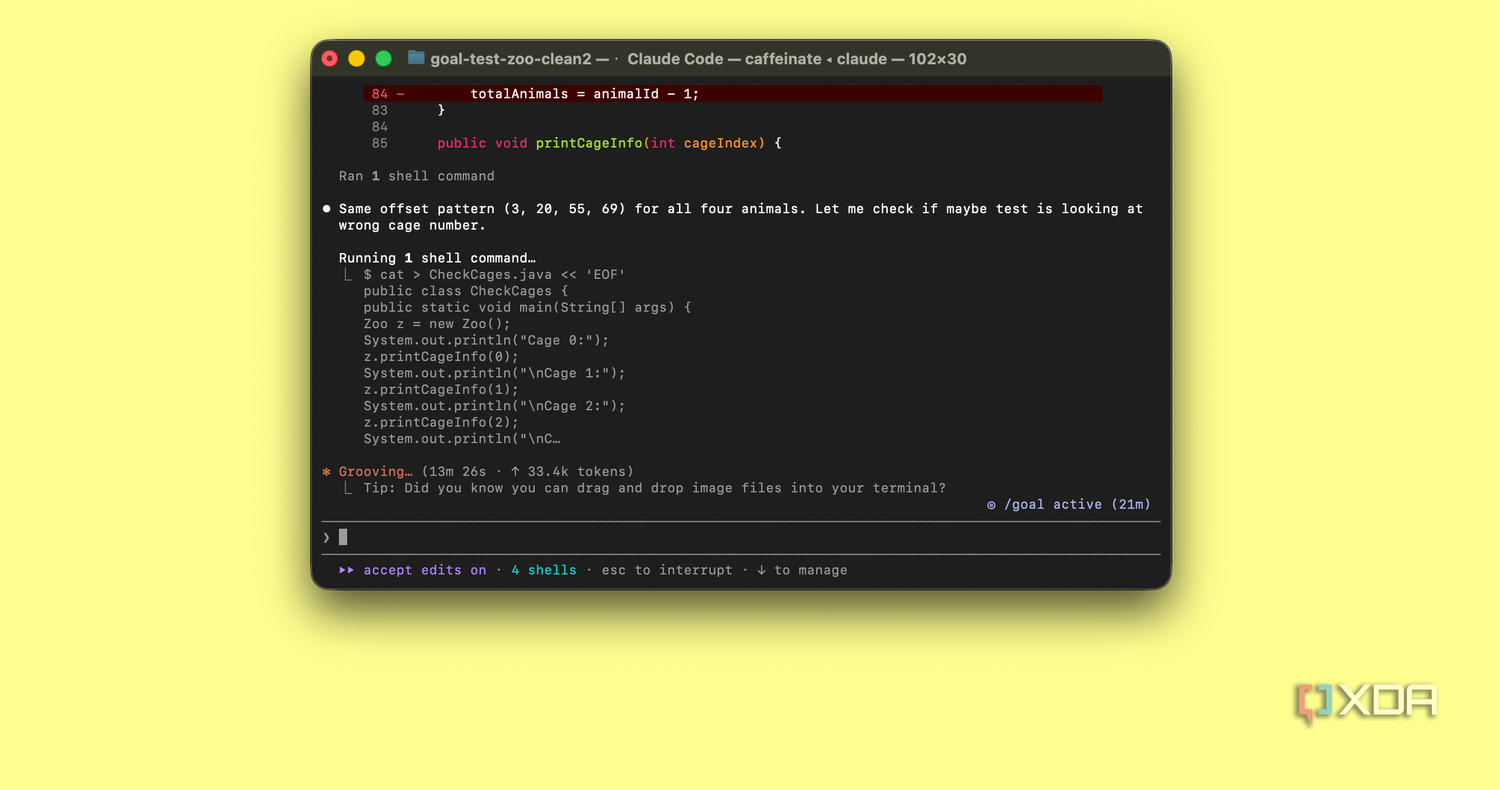Click the 'Ran 1 shell command' summary
This screenshot has width=1500, height=790.
[417, 176]
